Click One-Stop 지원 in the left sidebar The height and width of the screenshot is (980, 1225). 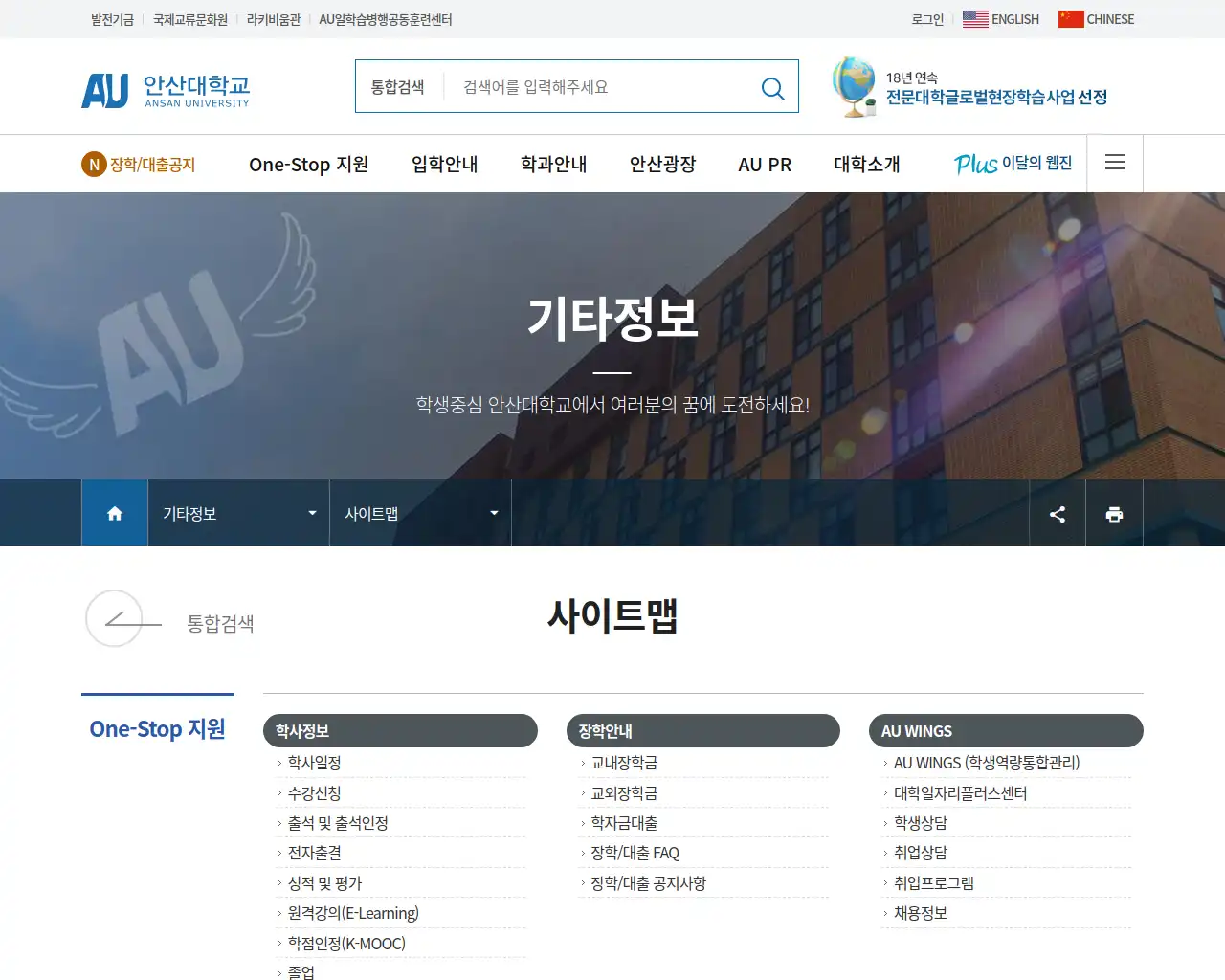point(157,728)
